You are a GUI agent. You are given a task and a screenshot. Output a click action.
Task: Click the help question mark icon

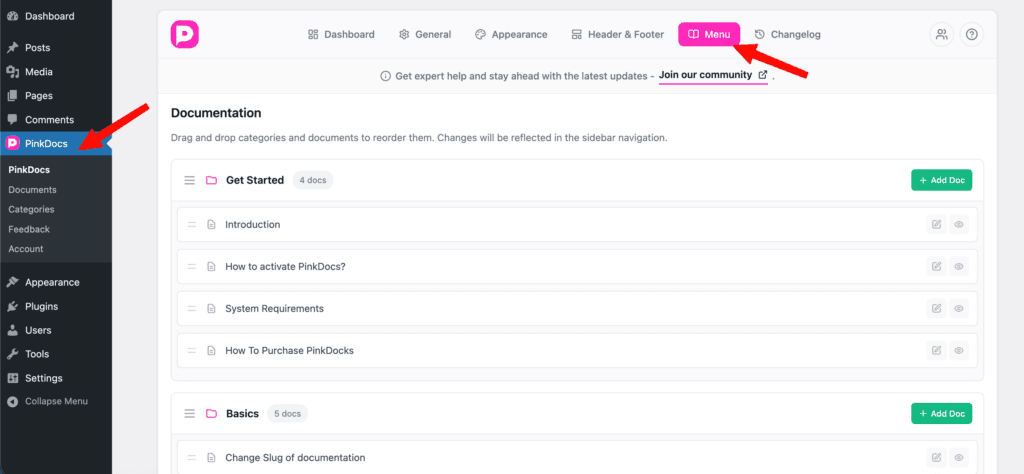click(970, 34)
